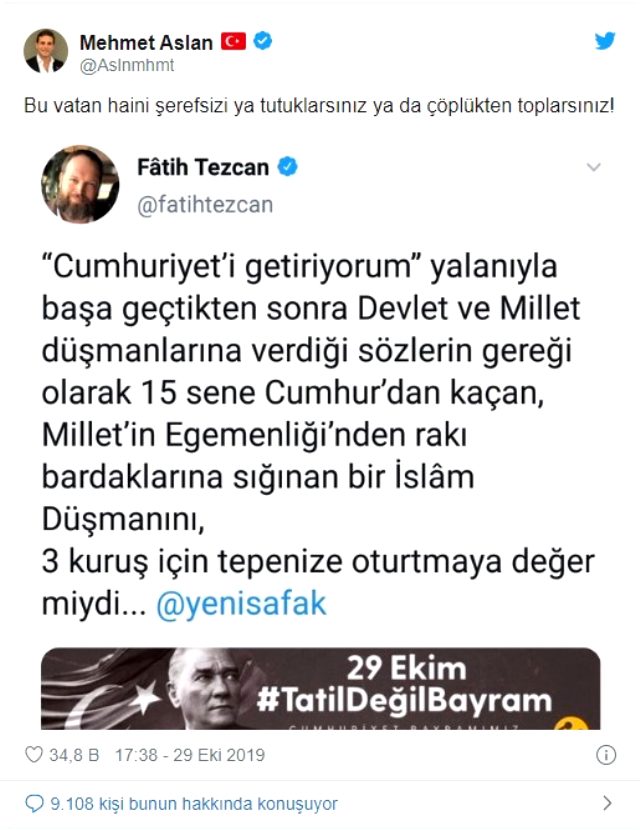The height and width of the screenshot is (830, 640).
Task: Open the 29 Ekim TatilDeğilBayram image
Action: click(321, 688)
